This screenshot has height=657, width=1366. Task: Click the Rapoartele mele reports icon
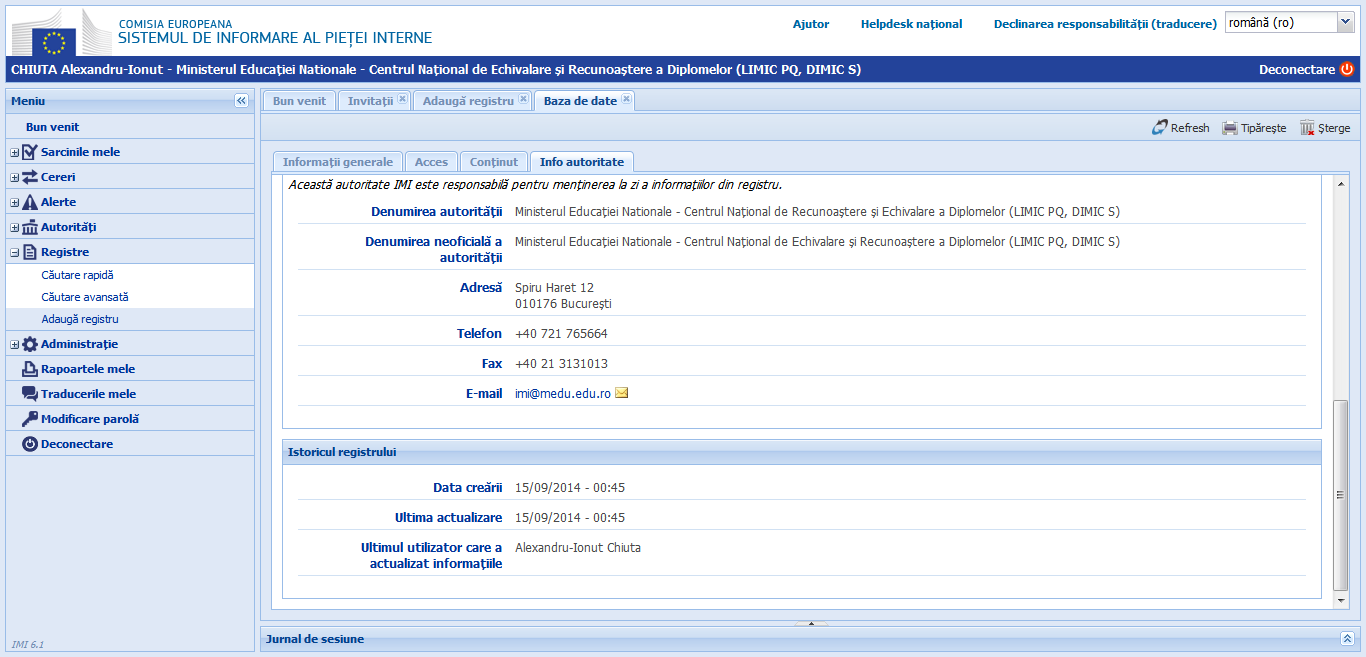point(31,368)
